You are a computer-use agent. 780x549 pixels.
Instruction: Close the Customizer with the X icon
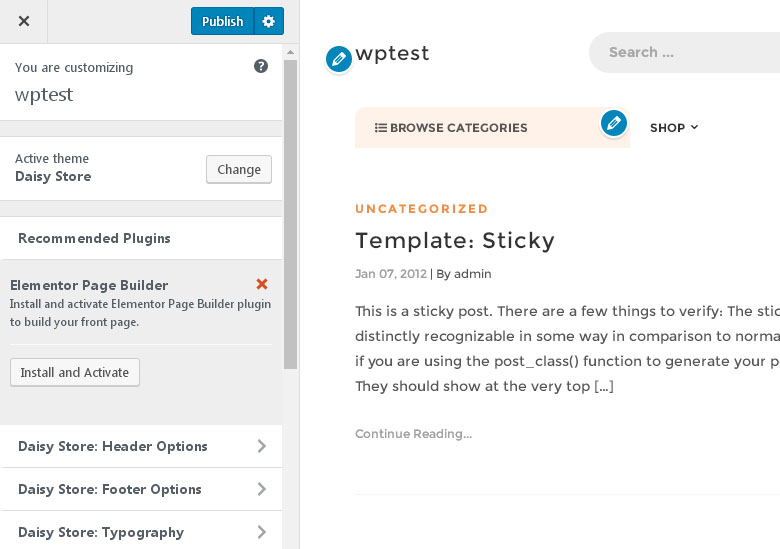(x=23, y=21)
